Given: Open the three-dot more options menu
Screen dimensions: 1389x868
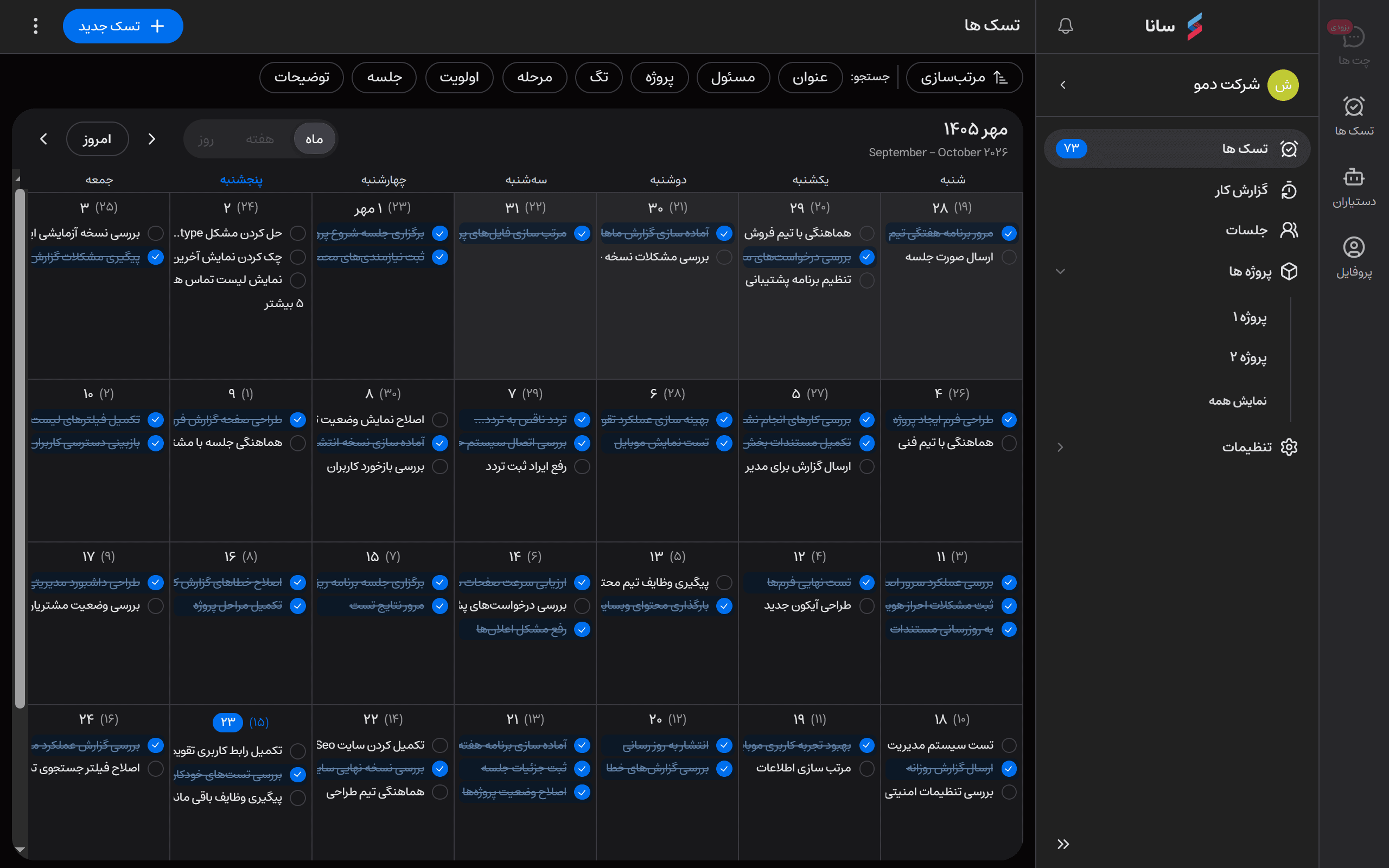Looking at the screenshot, I should (36, 26).
